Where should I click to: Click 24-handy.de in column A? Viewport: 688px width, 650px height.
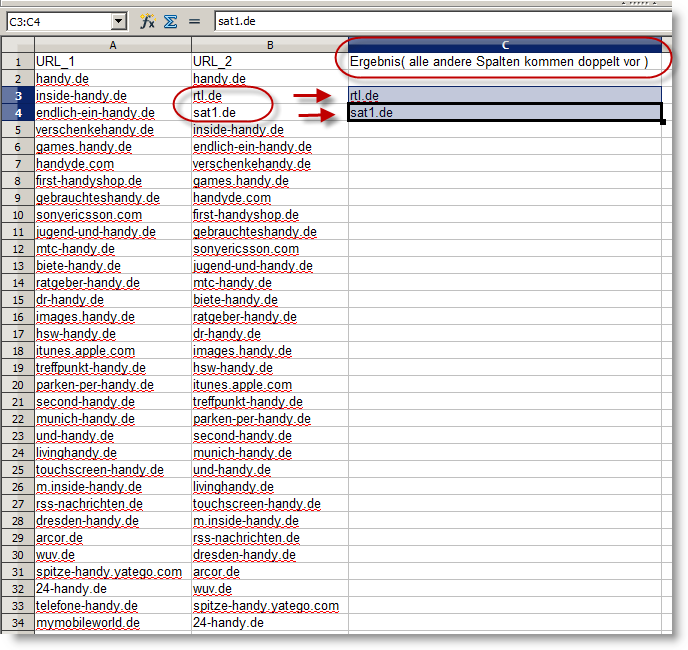(x=113, y=589)
